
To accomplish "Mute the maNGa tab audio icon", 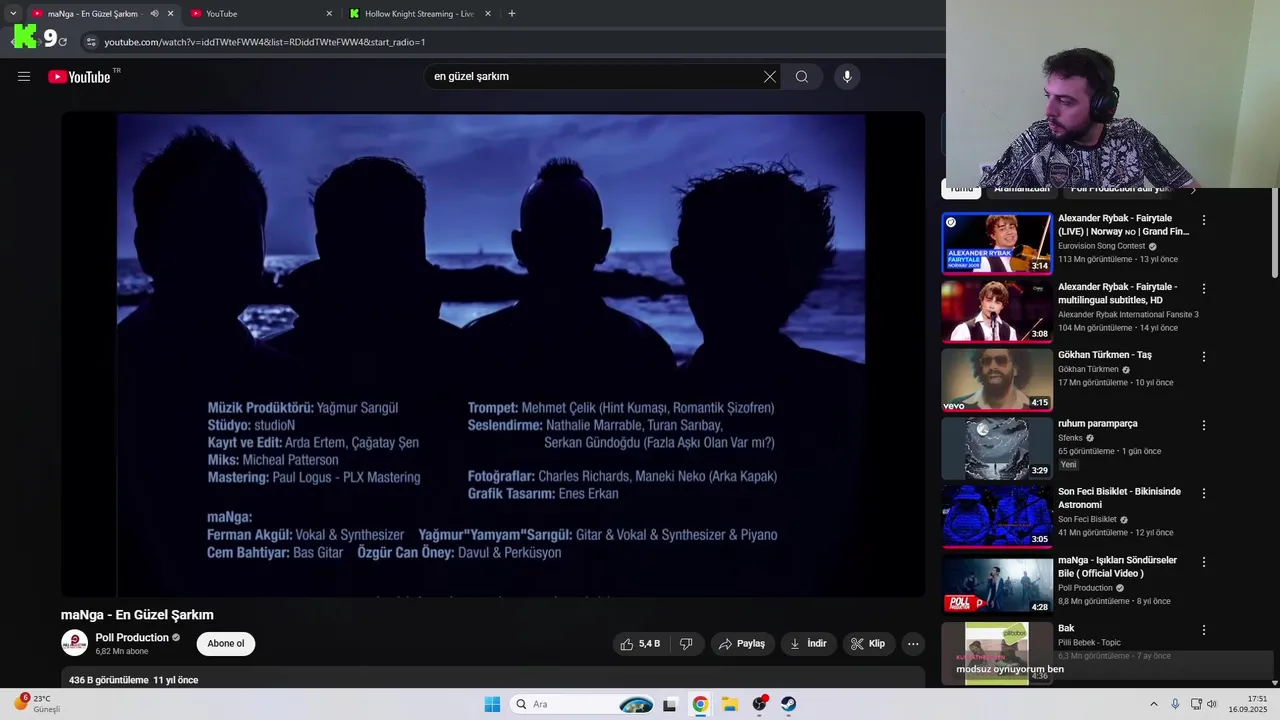I will pyautogui.click(x=154, y=14).
